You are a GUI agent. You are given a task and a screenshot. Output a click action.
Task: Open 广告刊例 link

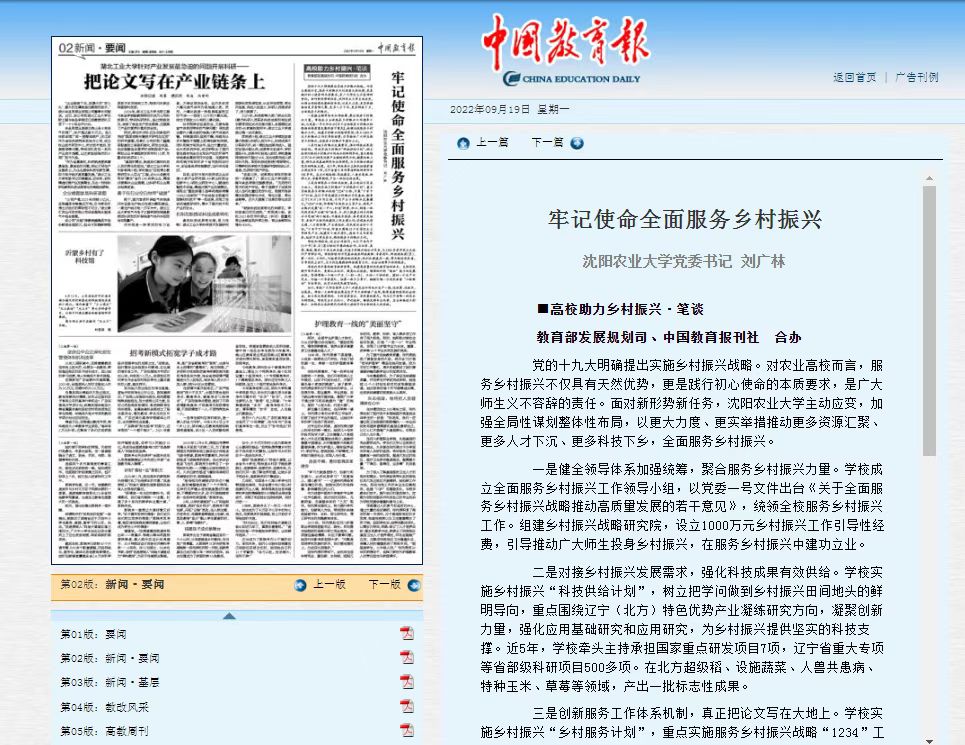[917, 78]
